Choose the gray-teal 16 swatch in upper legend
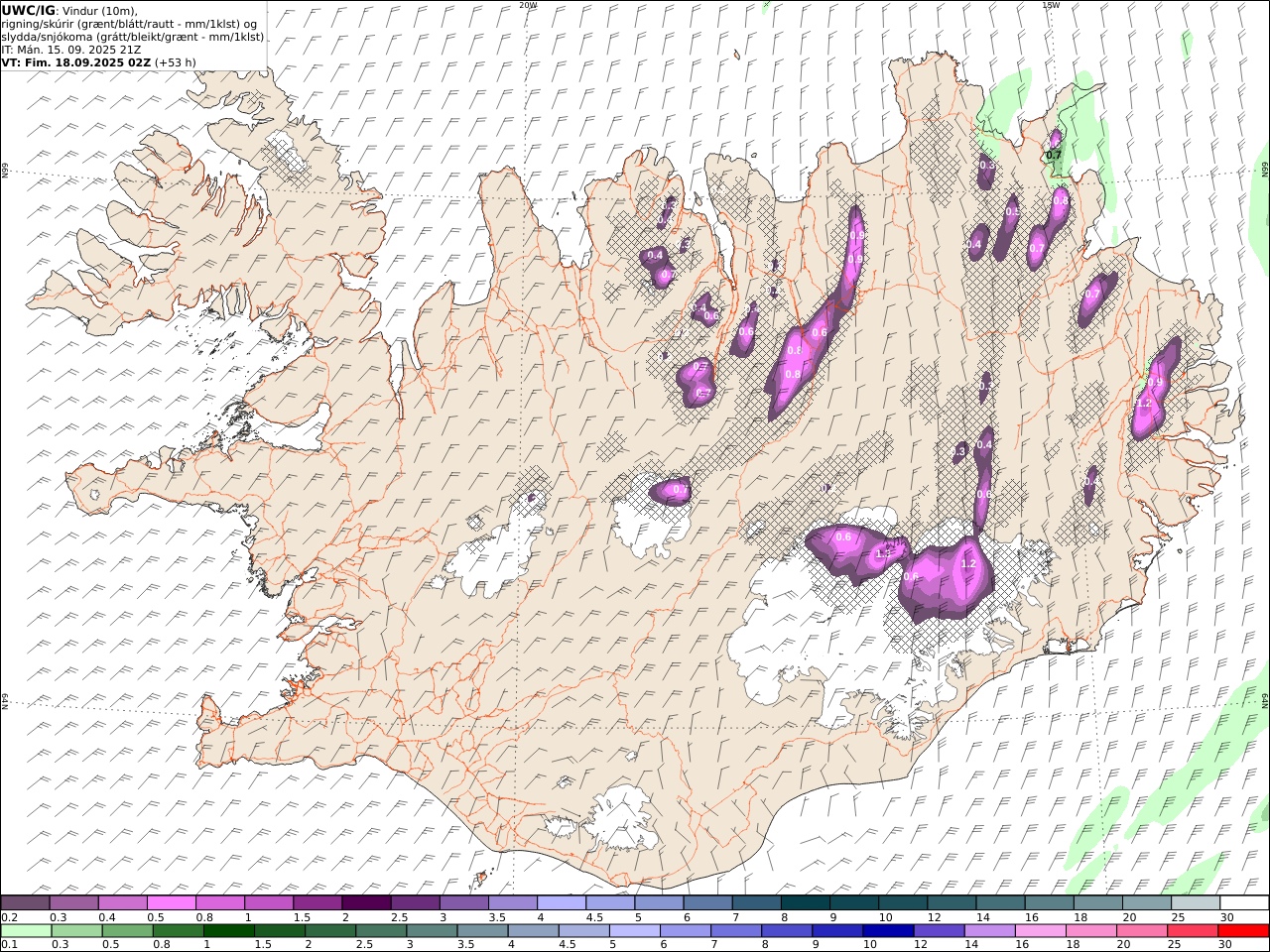This screenshot has width=1270, height=952. (x=1049, y=903)
